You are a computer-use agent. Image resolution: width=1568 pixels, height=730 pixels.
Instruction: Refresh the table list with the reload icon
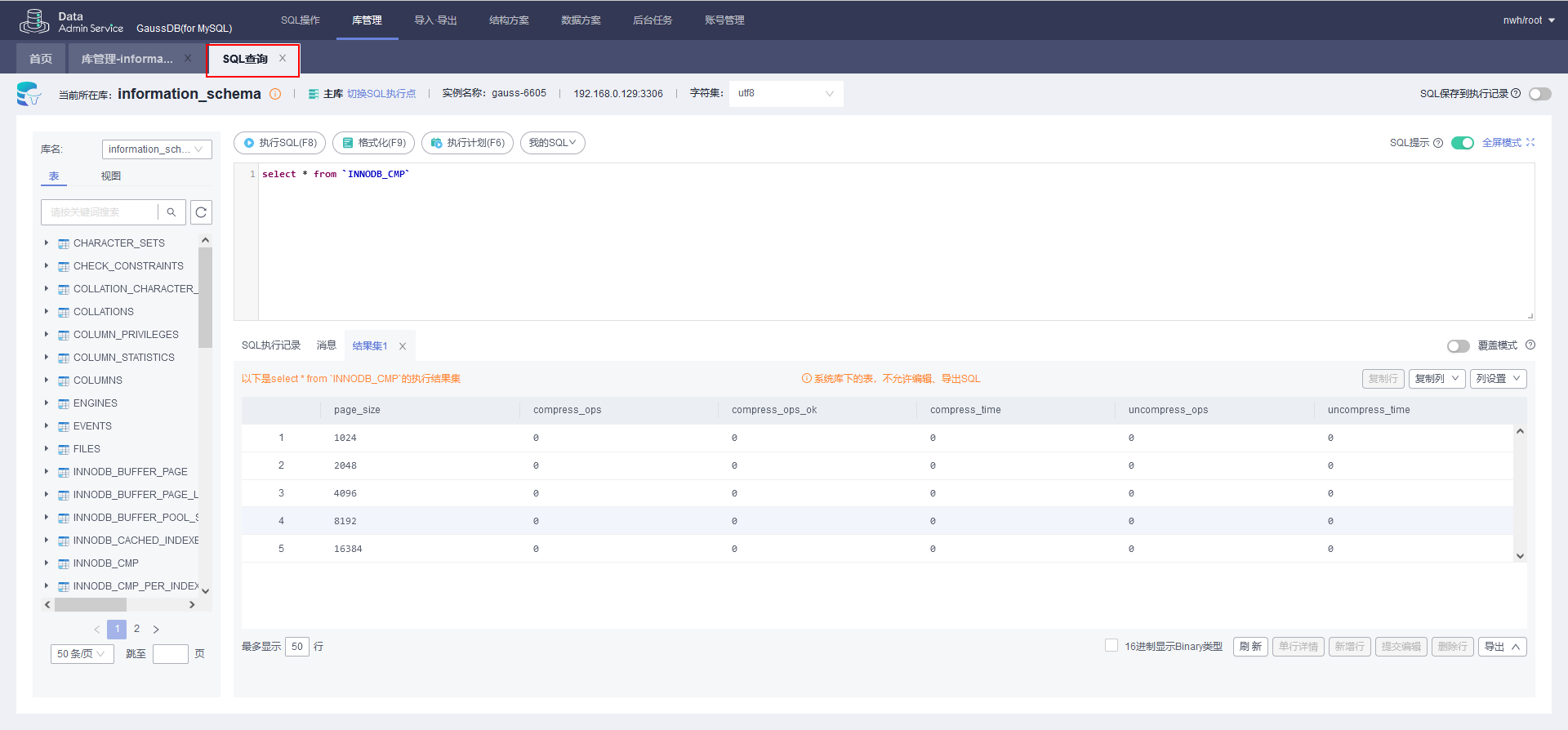pyautogui.click(x=201, y=212)
